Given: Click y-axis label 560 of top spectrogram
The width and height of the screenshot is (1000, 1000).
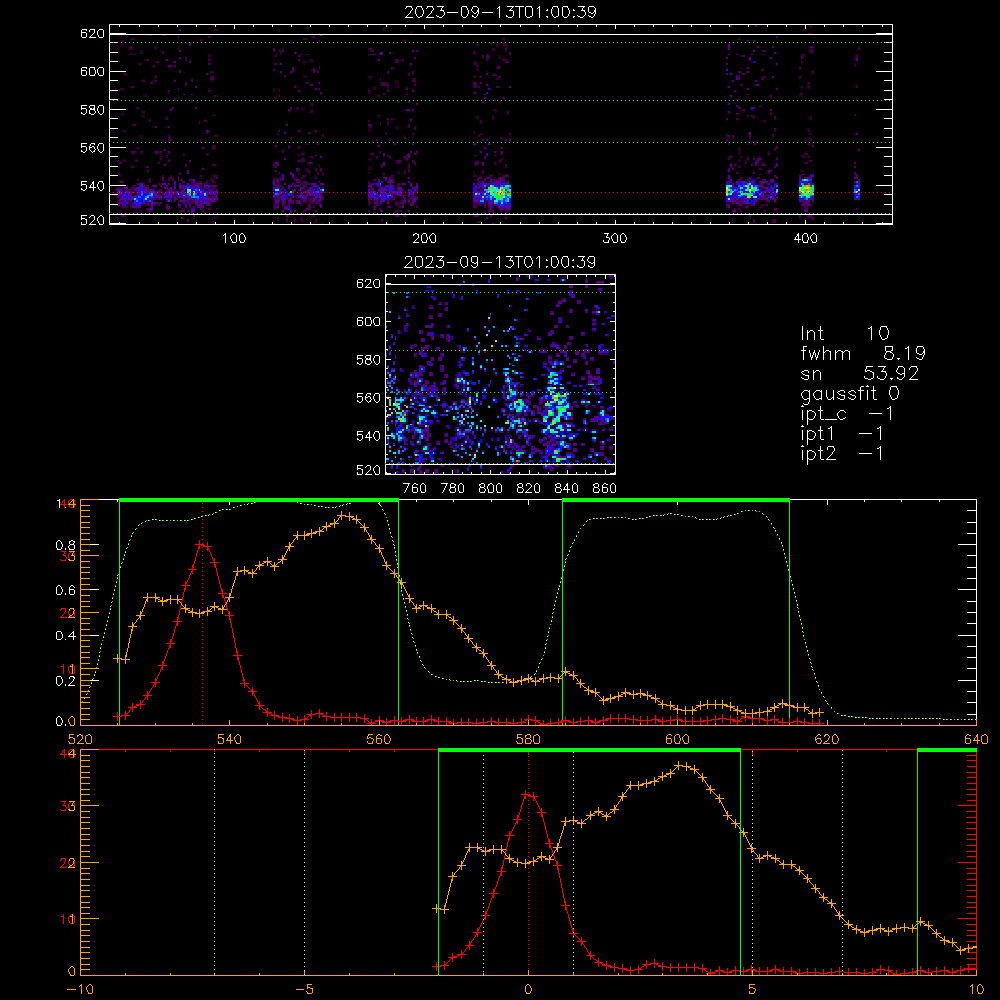Looking at the screenshot, I should [x=92, y=147].
